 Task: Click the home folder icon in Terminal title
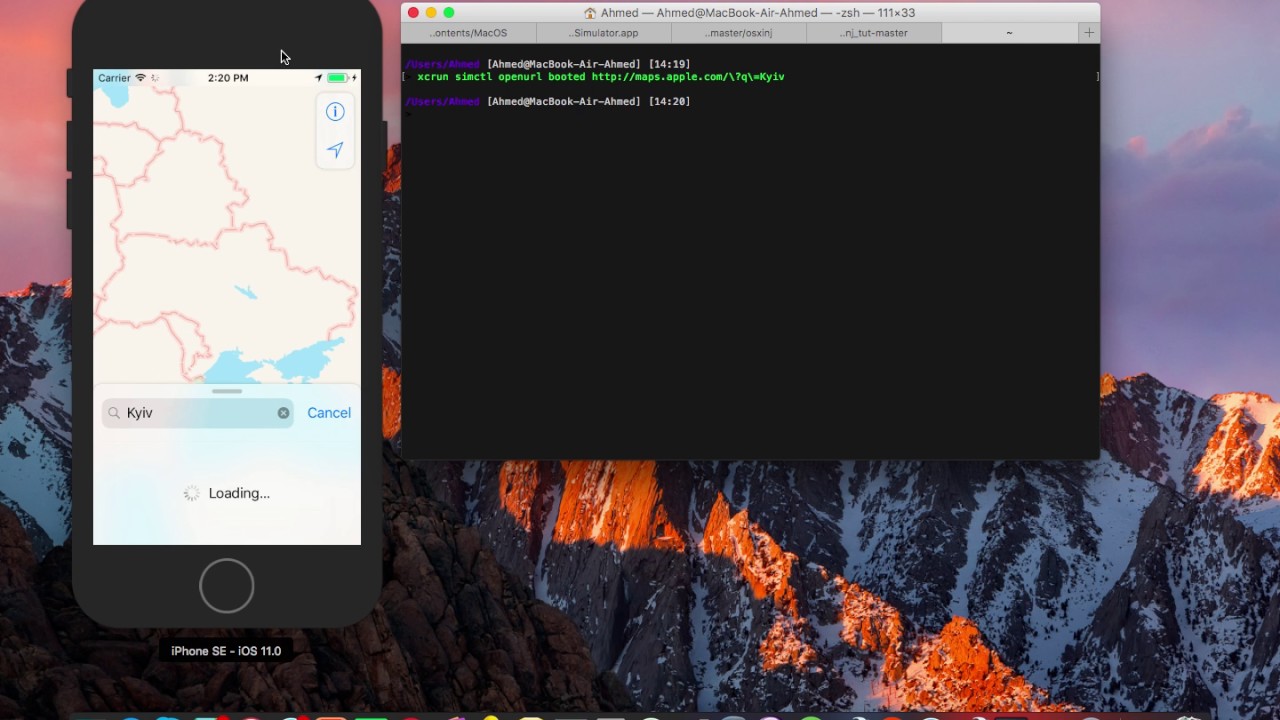pyautogui.click(x=590, y=13)
